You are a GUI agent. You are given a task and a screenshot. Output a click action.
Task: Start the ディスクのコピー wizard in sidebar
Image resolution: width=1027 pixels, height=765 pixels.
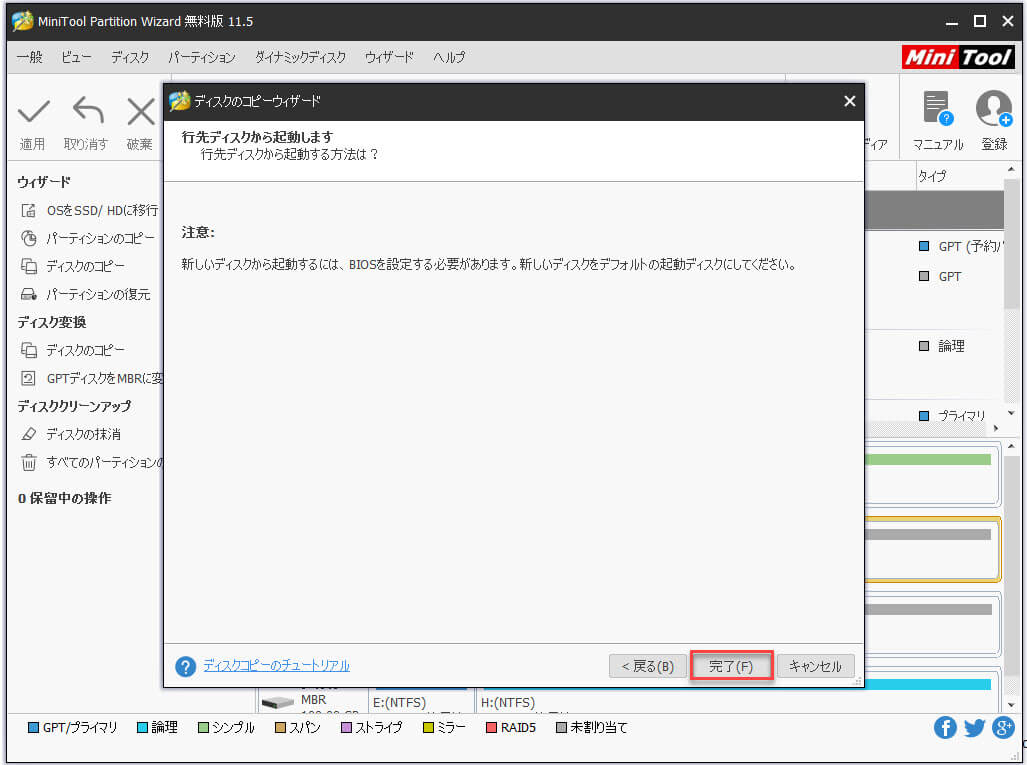click(85, 266)
